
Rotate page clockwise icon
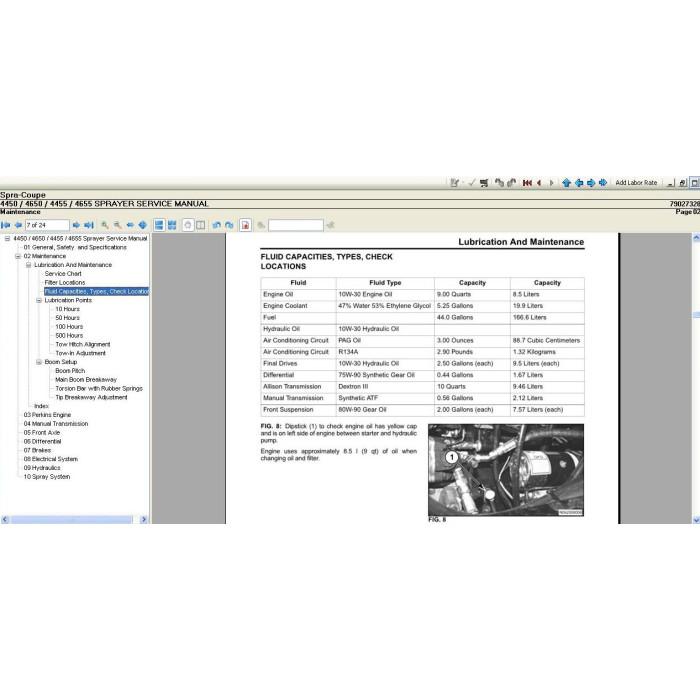pos(229,225)
